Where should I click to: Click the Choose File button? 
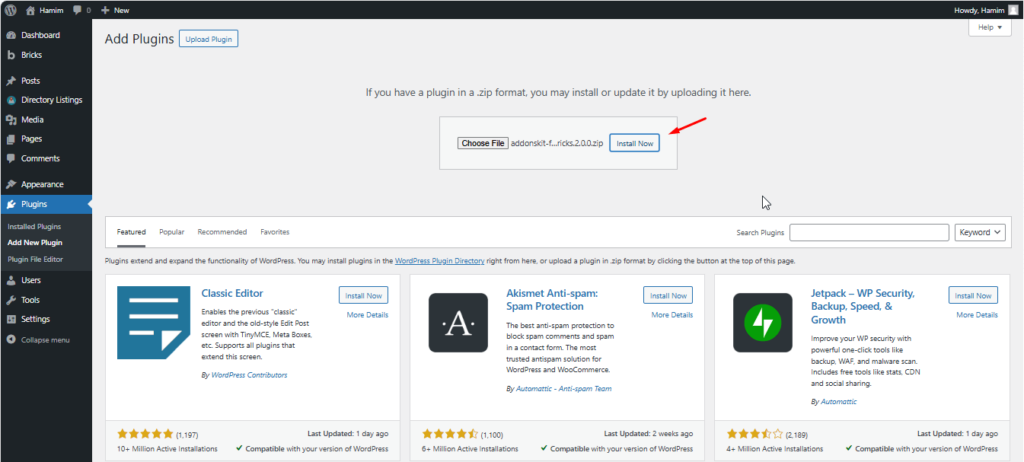pyautogui.click(x=483, y=143)
